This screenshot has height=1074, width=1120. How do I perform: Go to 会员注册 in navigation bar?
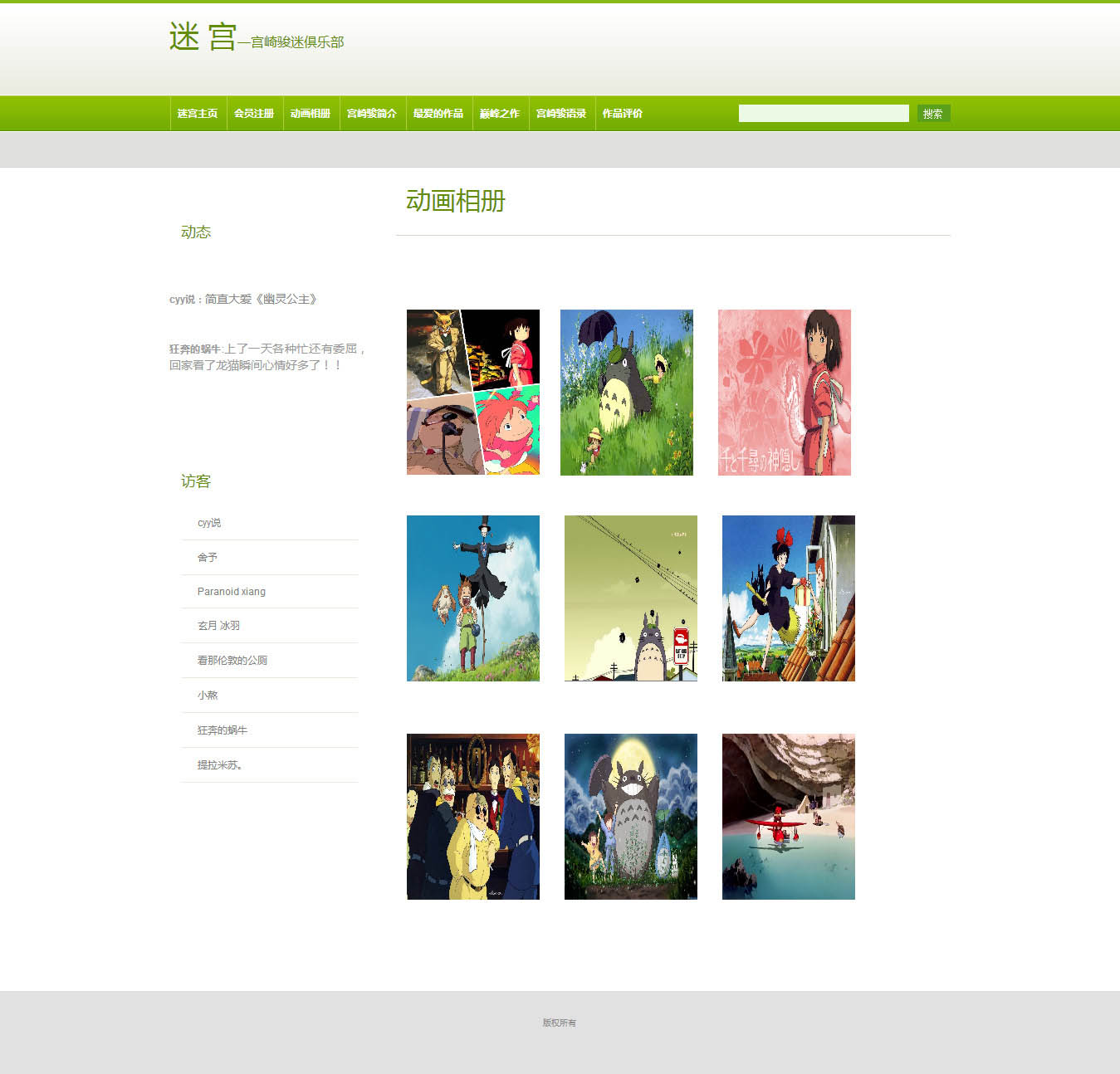click(254, 114)
